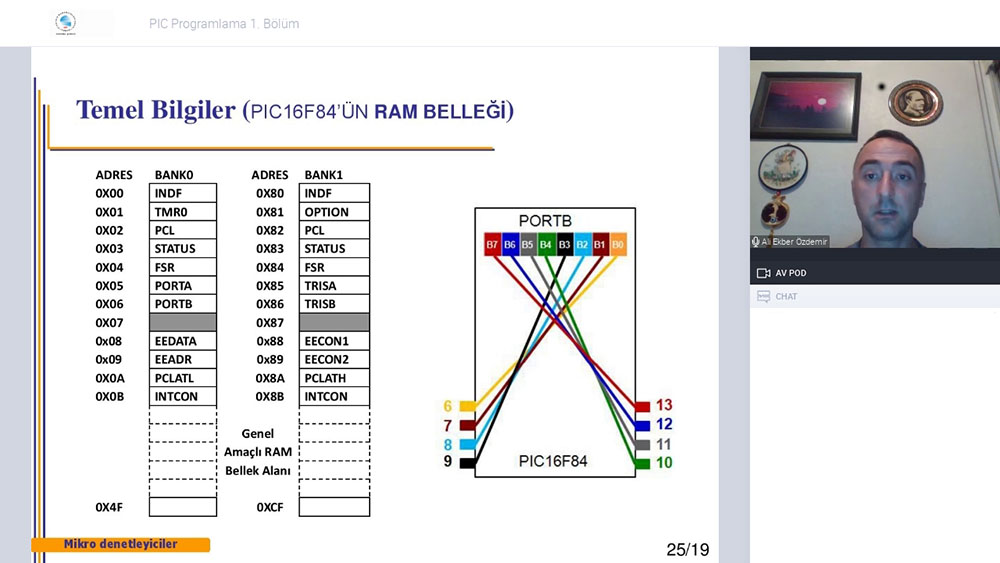
Task: Click the FSR cell in BANK0
Action: 183,267
